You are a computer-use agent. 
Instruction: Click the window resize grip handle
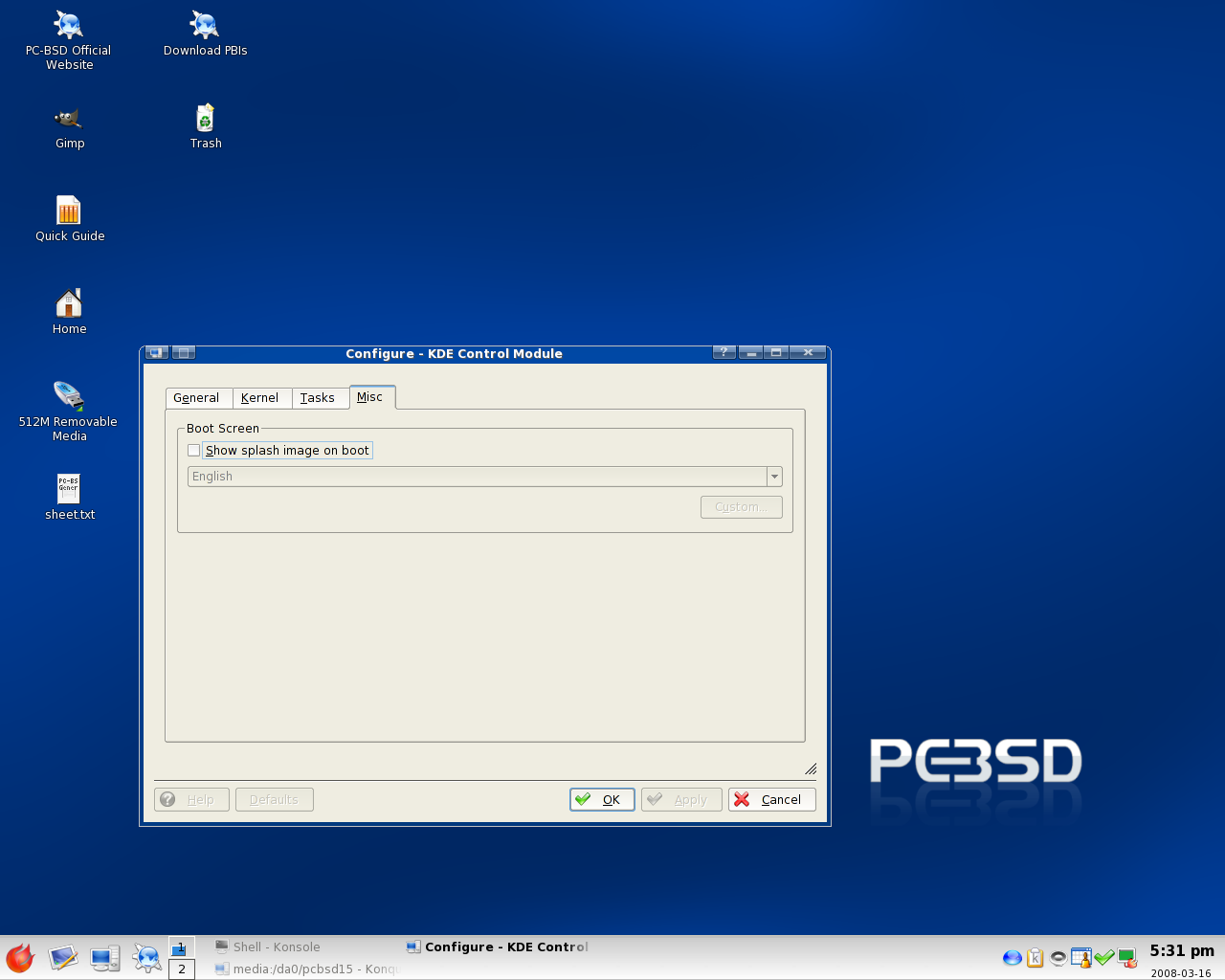pyautogui.click(x=811, y=769)
